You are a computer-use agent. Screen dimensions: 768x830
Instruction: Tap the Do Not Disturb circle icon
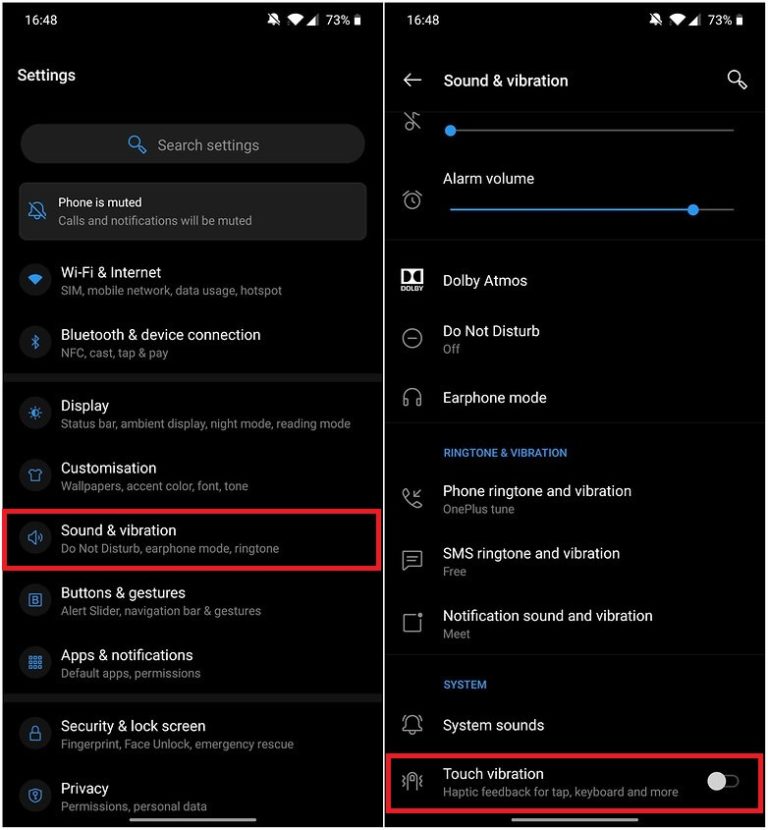point(412,338)
